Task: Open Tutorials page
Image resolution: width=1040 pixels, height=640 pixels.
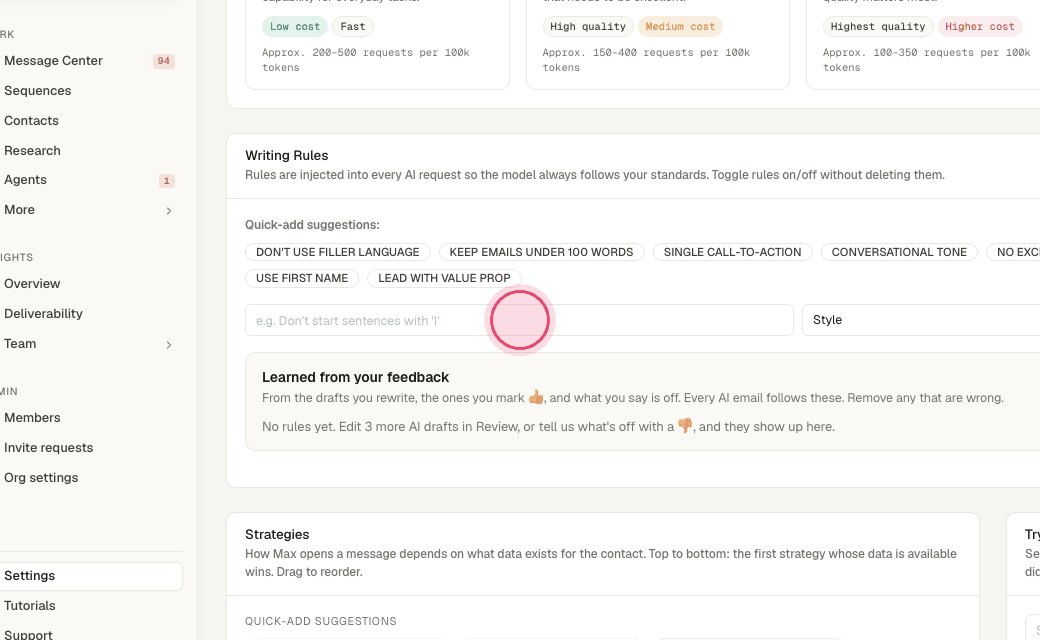Action: [x=29, y=606]
